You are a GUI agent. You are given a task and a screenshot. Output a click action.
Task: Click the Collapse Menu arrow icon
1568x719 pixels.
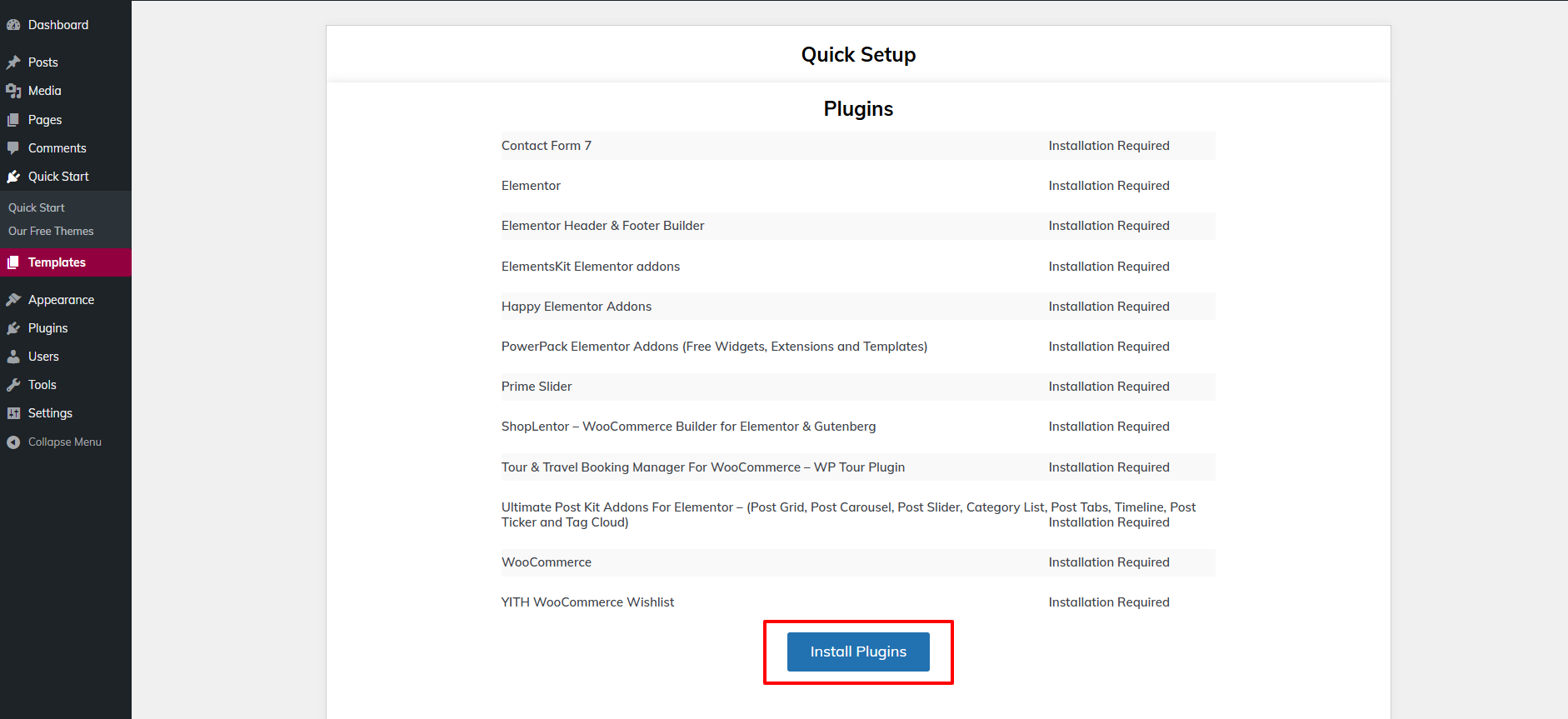pos(13,442)
